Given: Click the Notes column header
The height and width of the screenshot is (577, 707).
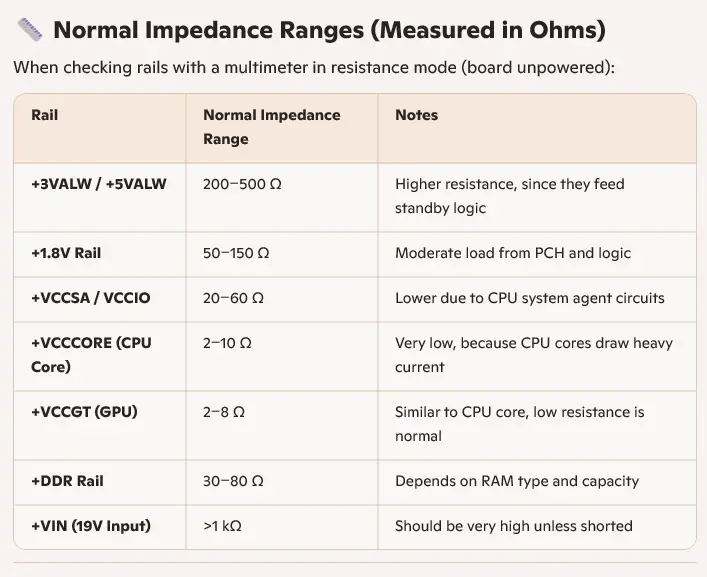Looking at the screenshot, I should click(x=416, y=115).
